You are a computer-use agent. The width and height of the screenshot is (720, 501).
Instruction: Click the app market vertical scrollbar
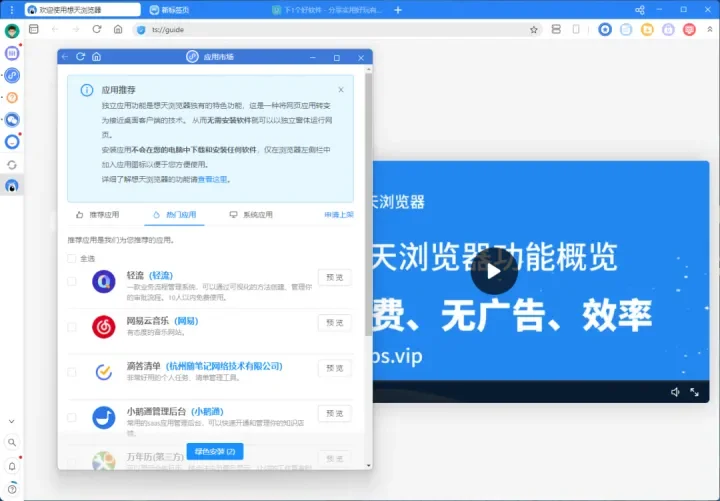tap(368, 204)
